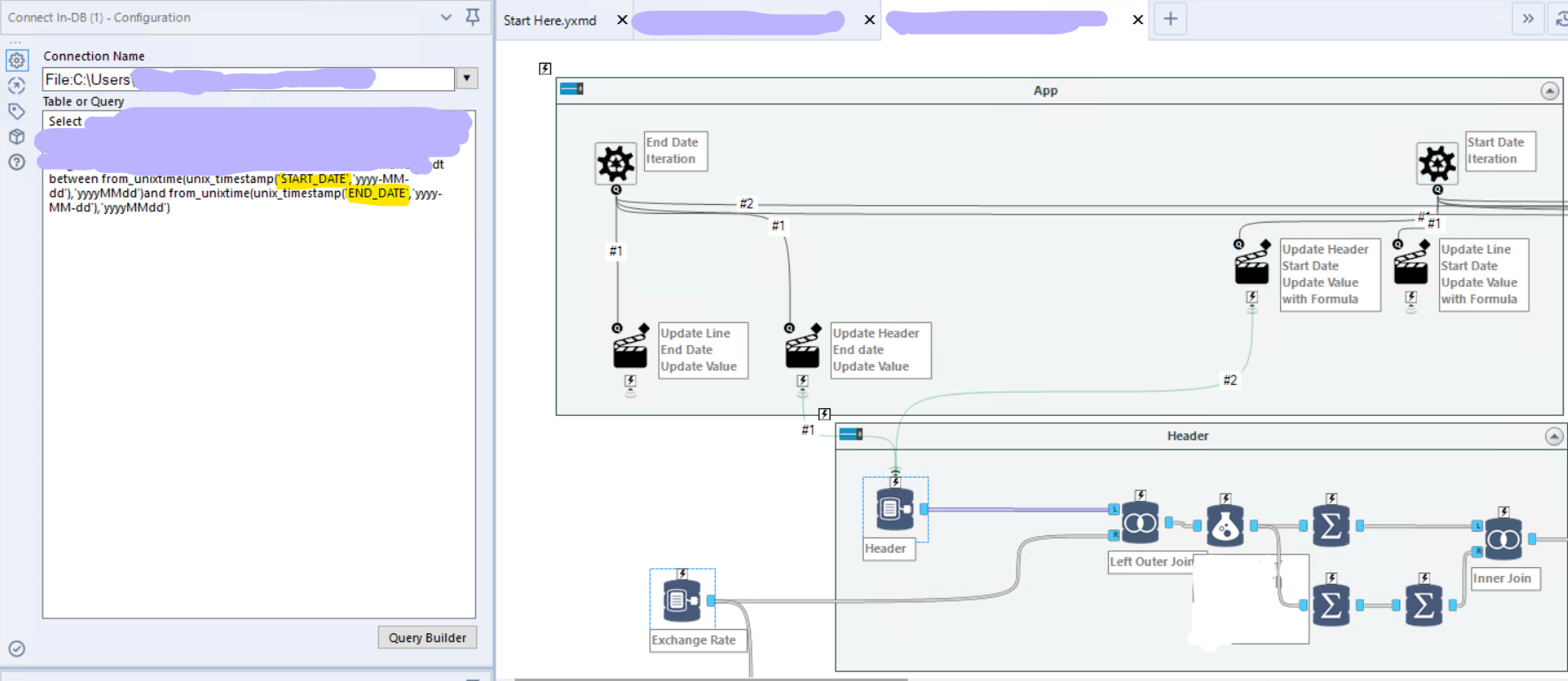
Task: Select the Start Date Iteration gear tool
Action: coord(1437,163)
